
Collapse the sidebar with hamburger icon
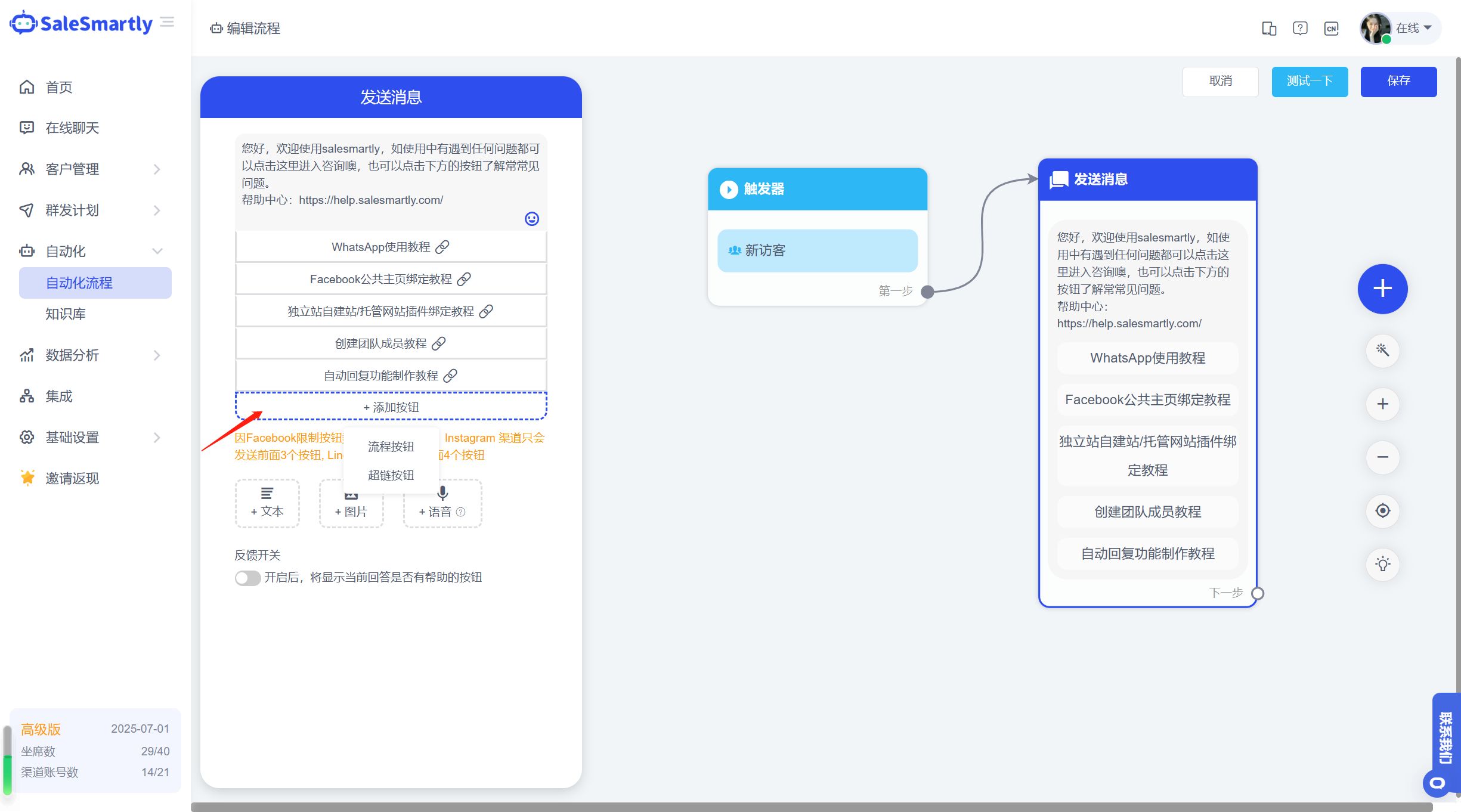point(168,23)
